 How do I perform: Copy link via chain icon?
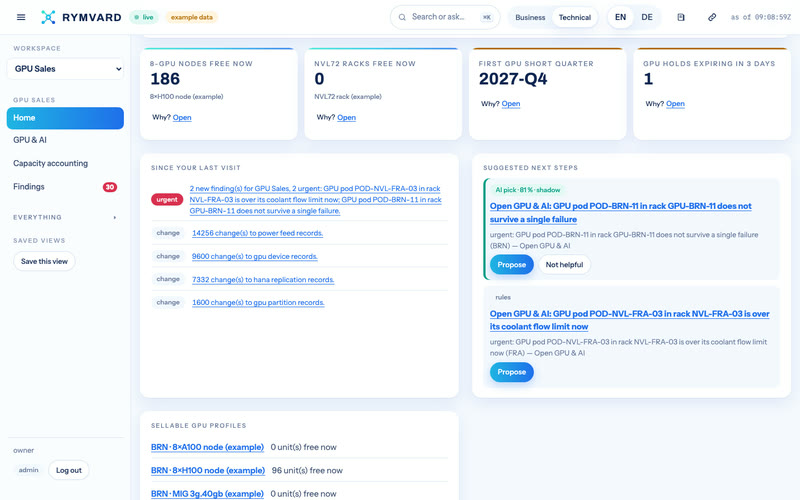click(712, 17)
